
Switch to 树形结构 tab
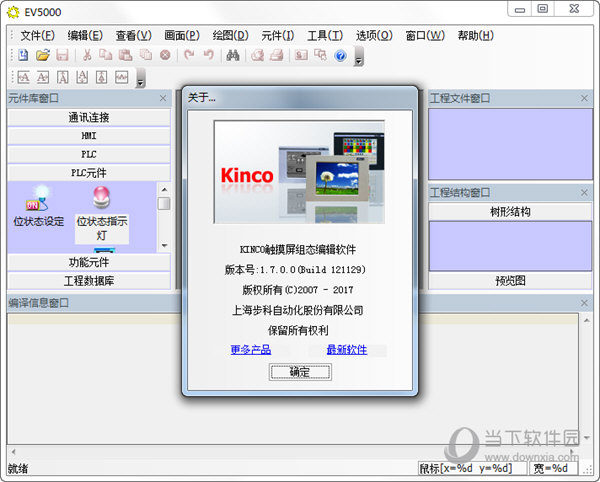pyautogui.click(x=510, y=212)
